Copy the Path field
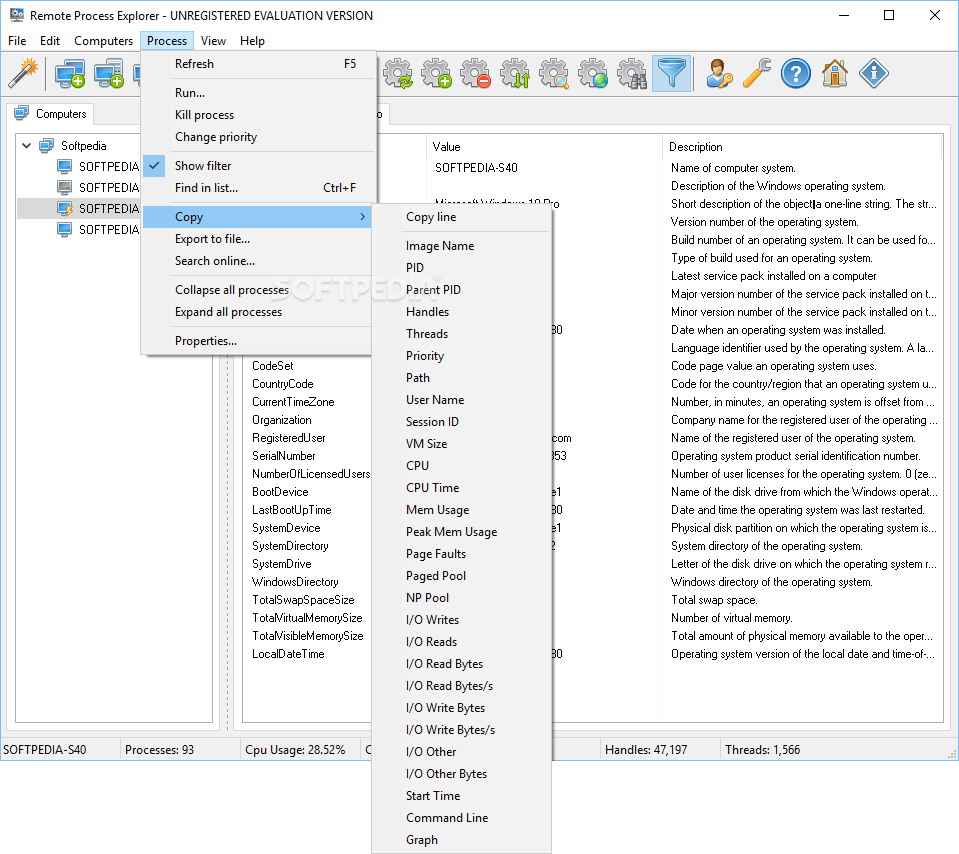Viewport: 959px width, 854px height. point(462,378)
